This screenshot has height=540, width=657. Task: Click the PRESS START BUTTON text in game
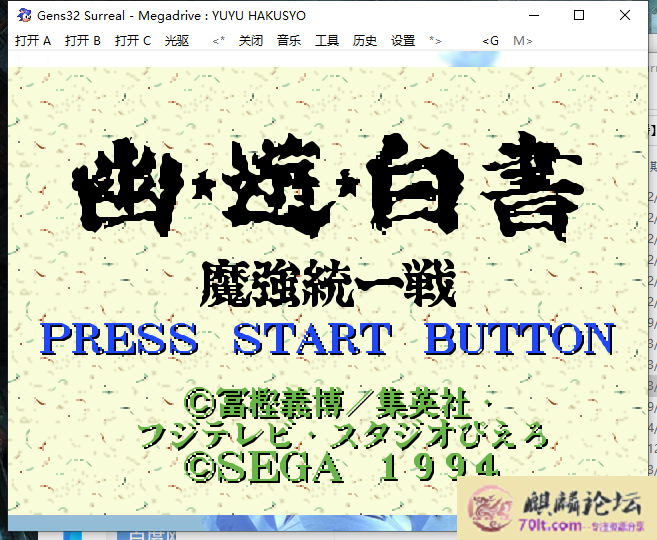[328, 339]
